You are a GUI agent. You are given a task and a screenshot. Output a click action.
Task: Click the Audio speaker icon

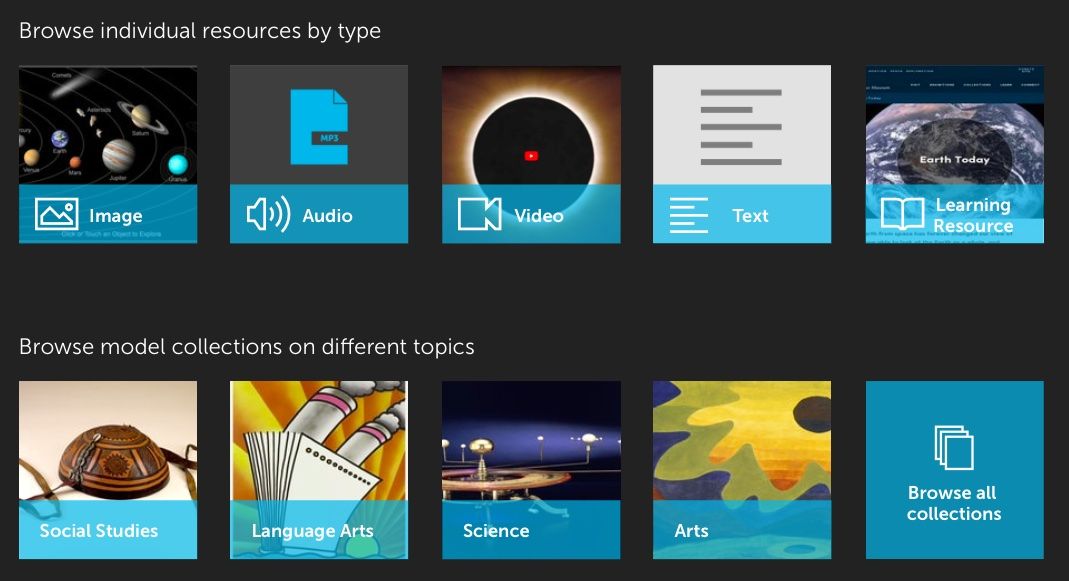(268, 213)
